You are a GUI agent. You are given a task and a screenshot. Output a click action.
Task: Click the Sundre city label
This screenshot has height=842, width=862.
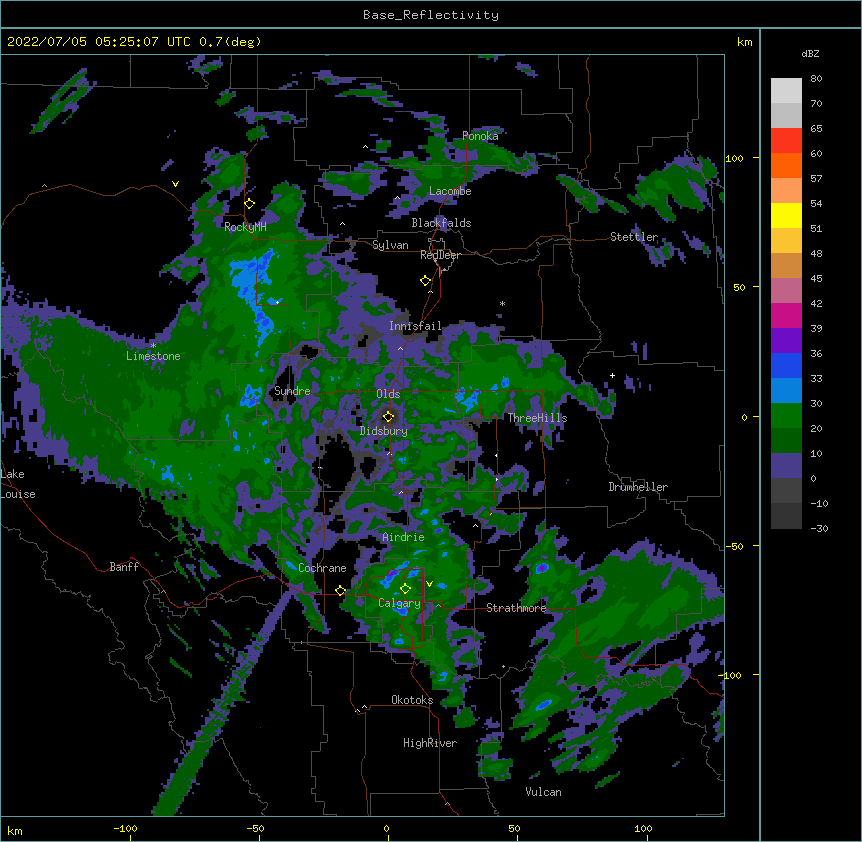pos(292,391)
